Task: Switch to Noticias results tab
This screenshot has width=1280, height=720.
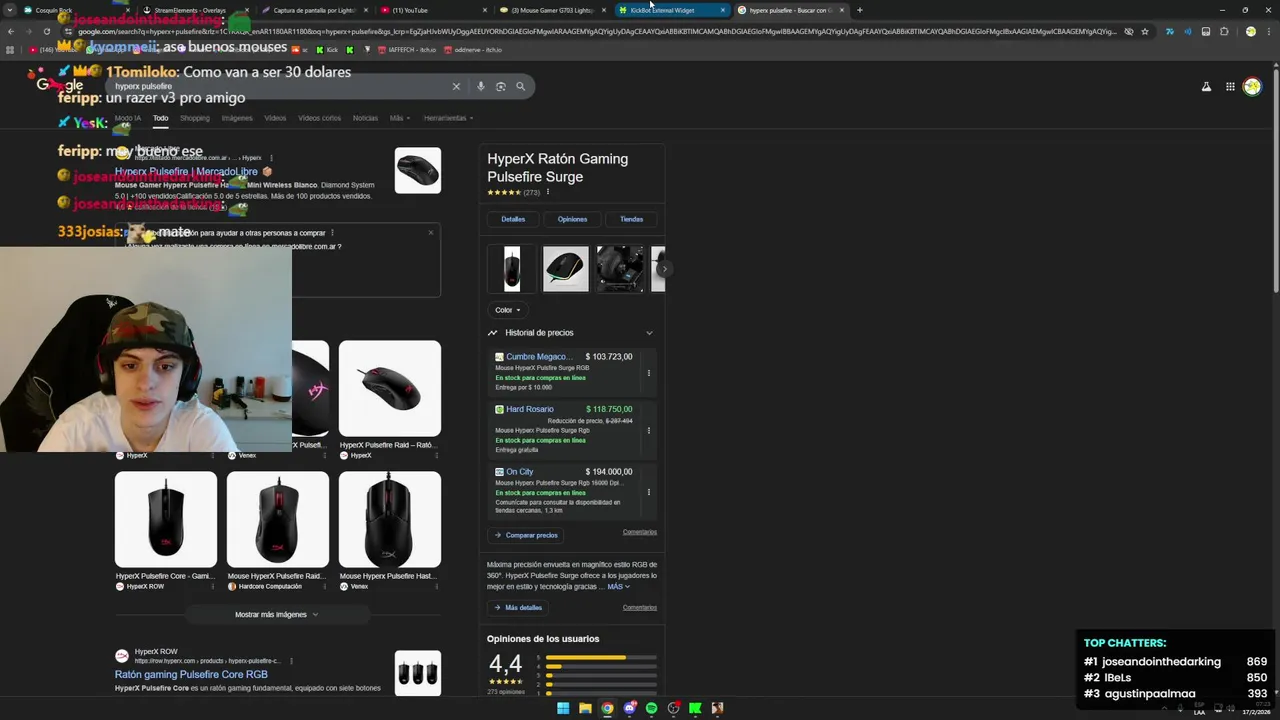Action: [x=365, y=118]
